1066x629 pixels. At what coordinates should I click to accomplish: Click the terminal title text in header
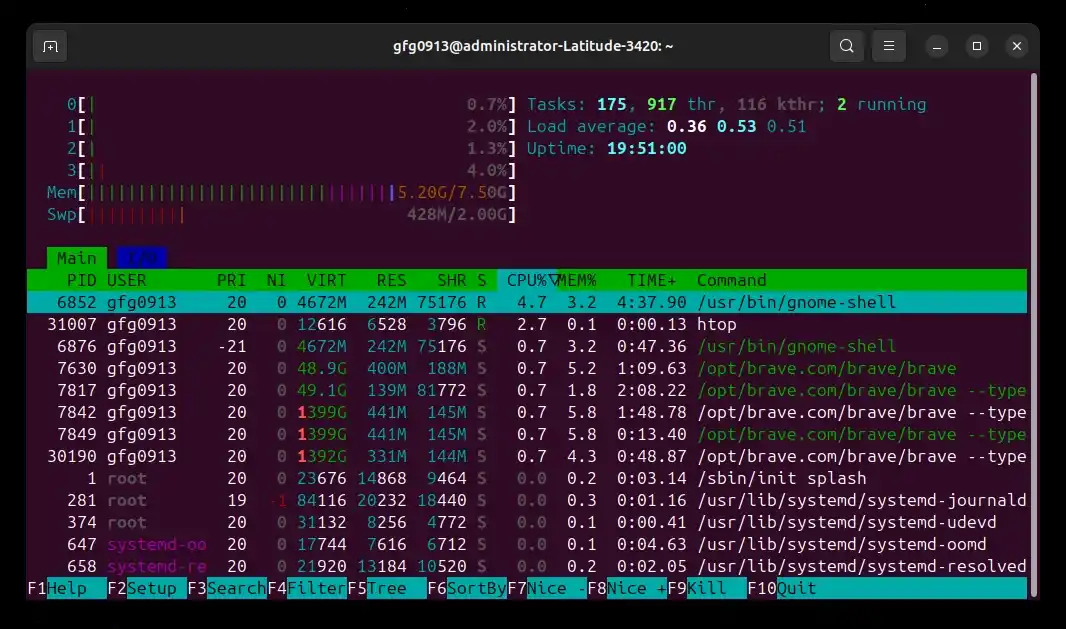tap(533, 46)
